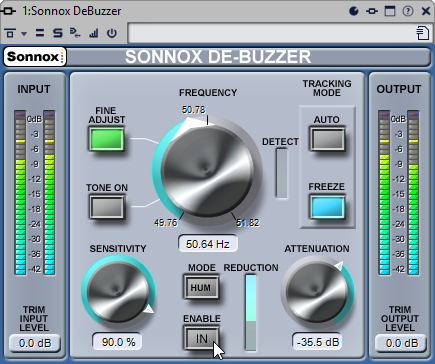The width and height of the screenshot is (435, 364).
Task: Click the 51.82 maximum frequency label
Action: pos(248,223)
